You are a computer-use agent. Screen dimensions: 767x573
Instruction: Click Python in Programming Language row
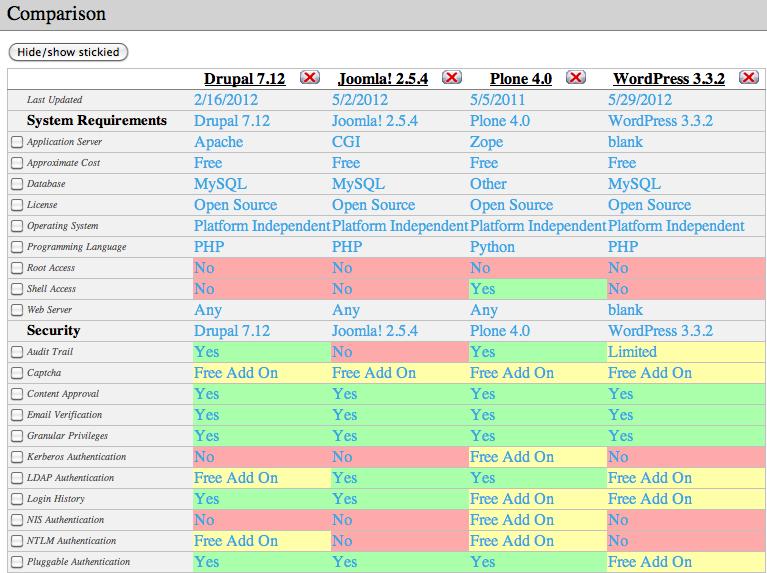[492, 247]
